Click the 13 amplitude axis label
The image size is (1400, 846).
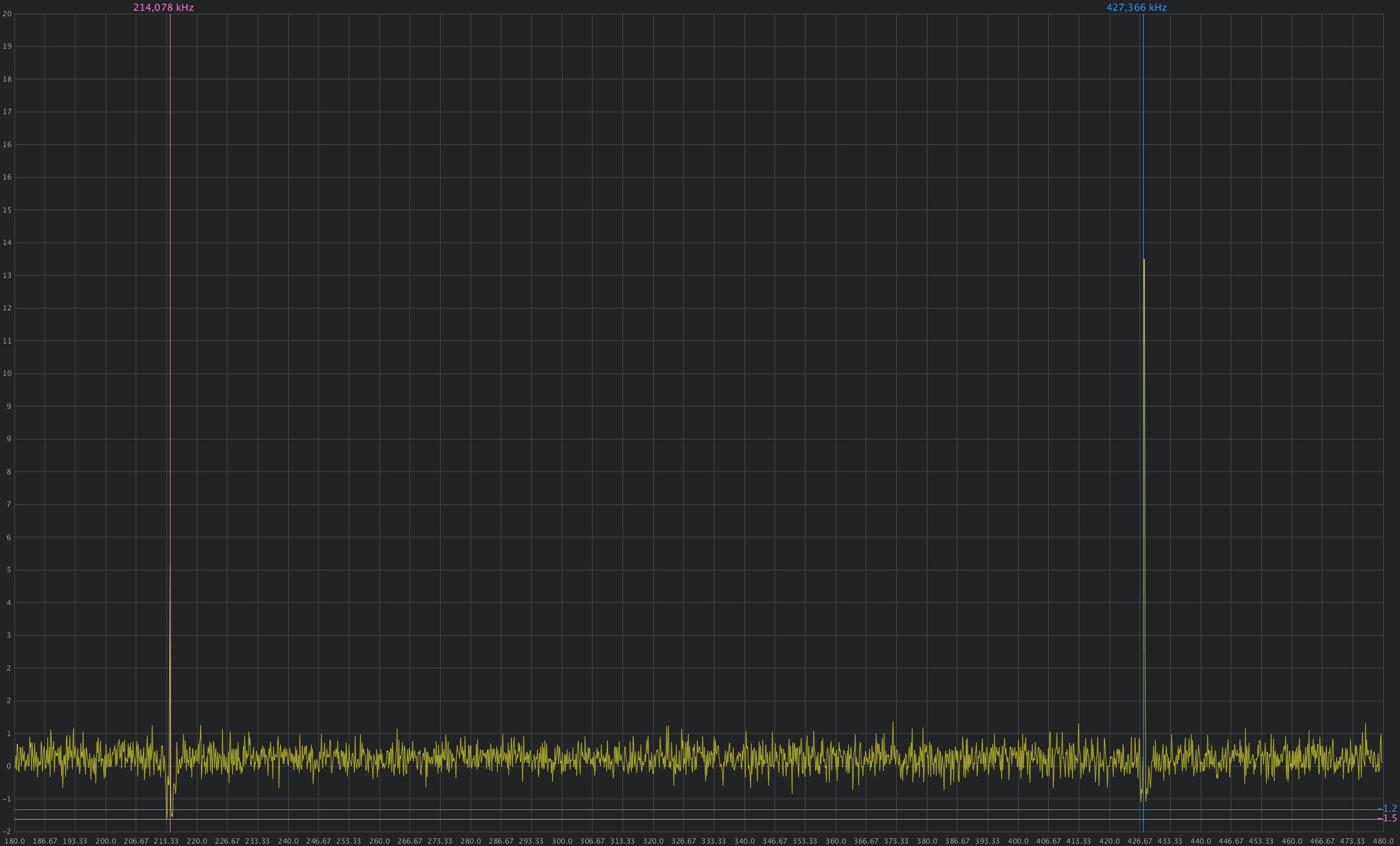(x=7, y=276)
